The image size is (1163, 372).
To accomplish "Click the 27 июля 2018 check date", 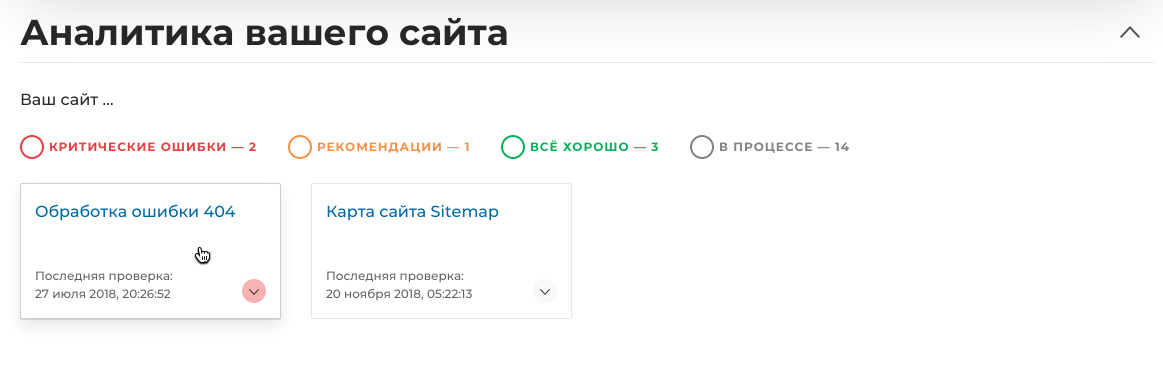I will pyautogui.click(x=103, y=293).
